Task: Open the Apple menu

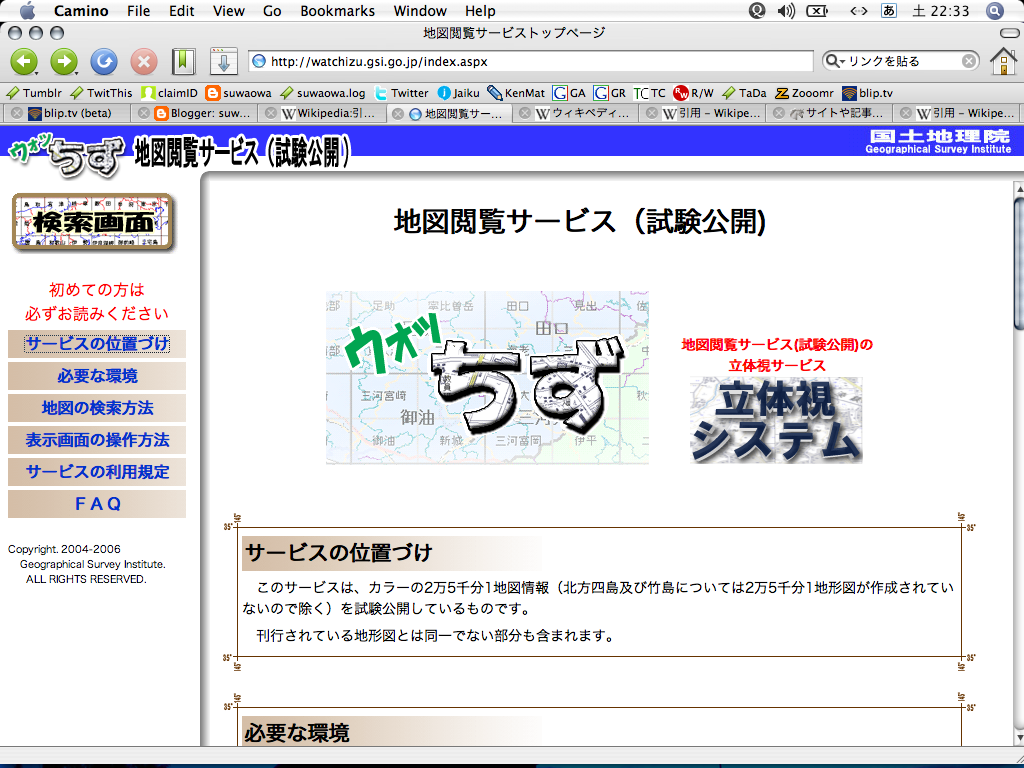Action: [x=27, y=10]
